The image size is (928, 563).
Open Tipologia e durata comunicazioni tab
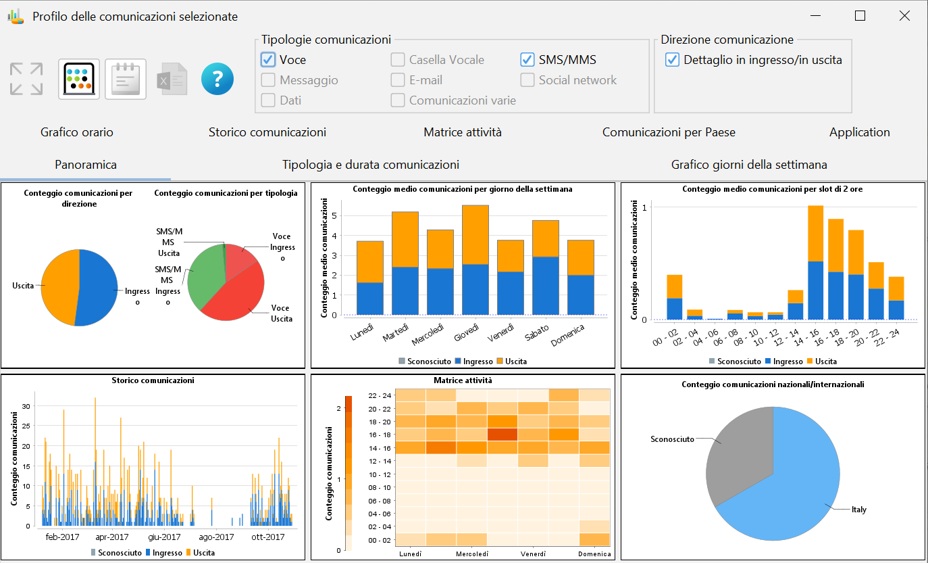pos(370,165)
